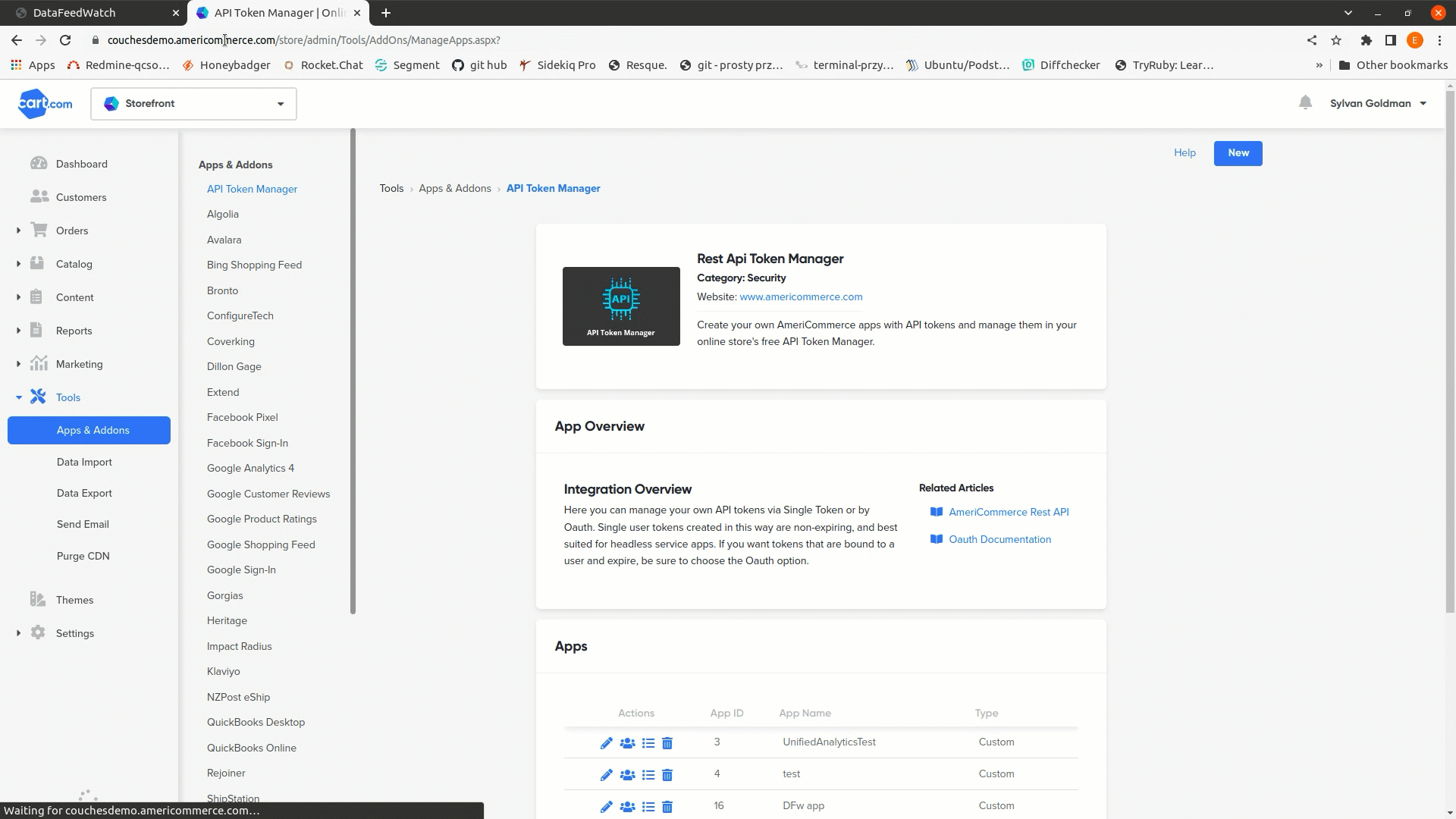1456x819 pixels.
Task: Open QuickBooks Online addon
Action: [252, 748]
